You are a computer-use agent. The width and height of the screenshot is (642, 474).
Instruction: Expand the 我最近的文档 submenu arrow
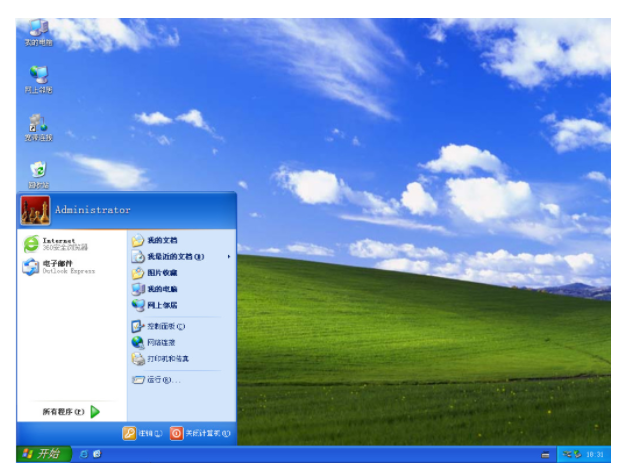(x=229, y=257)
